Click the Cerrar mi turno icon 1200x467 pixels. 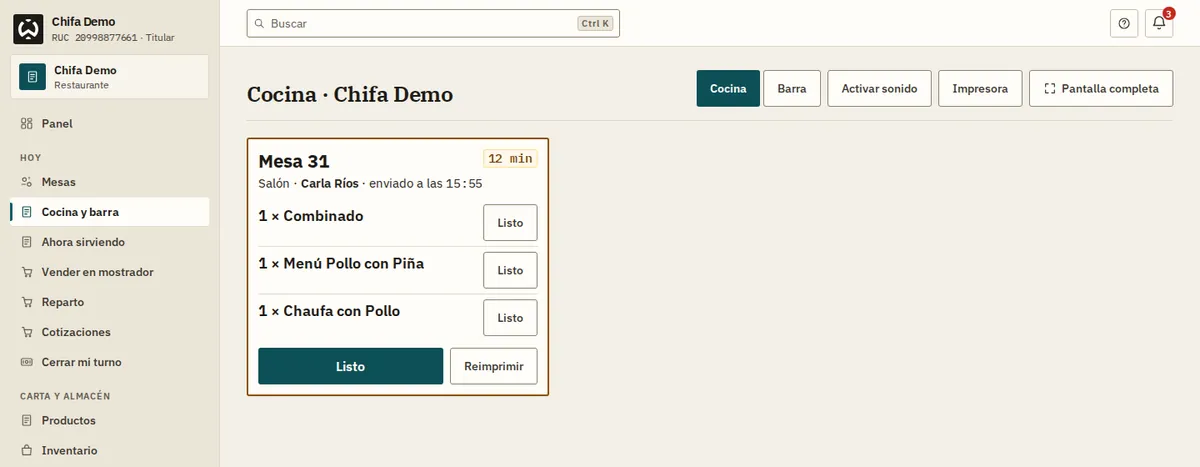pyautogui.click(x=26, y=362)
